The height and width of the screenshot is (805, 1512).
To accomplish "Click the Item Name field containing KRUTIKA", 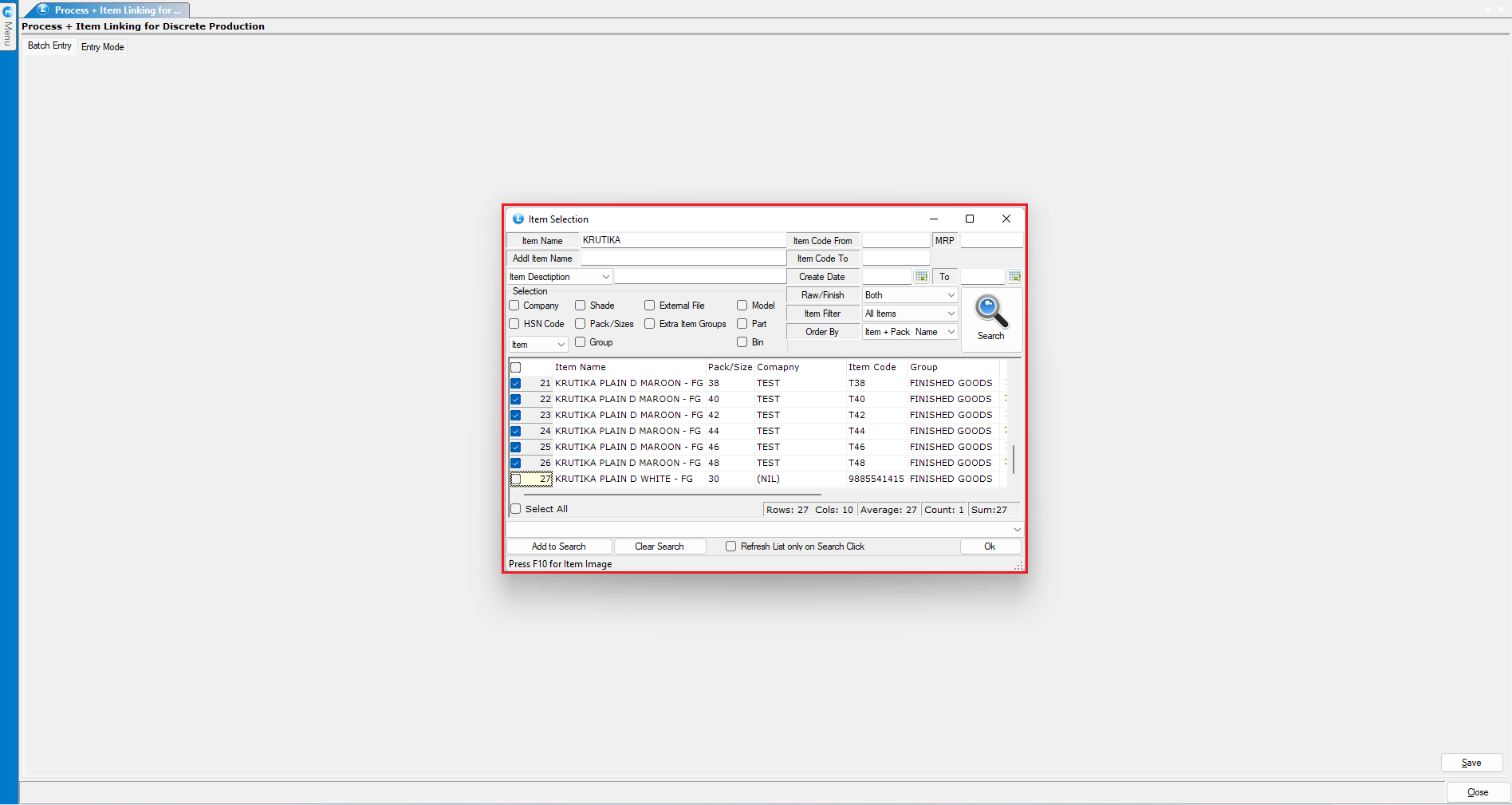I will click(682, 240).
